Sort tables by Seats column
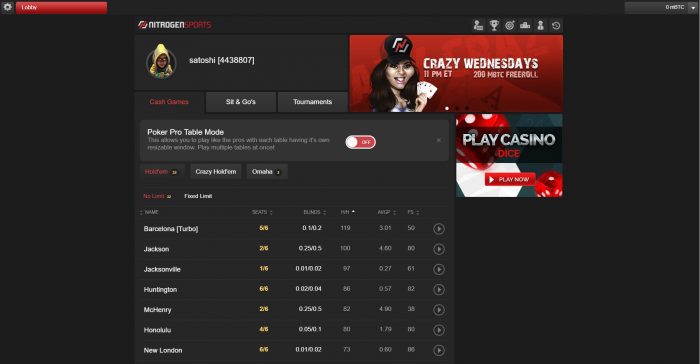Screen dimensions: 700x364 point(262,212)
